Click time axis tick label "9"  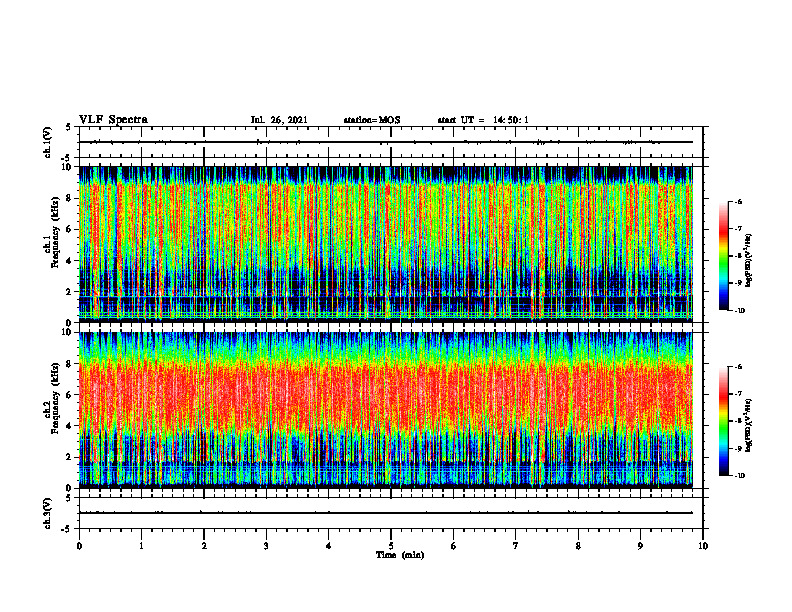[x=640, y=546]
